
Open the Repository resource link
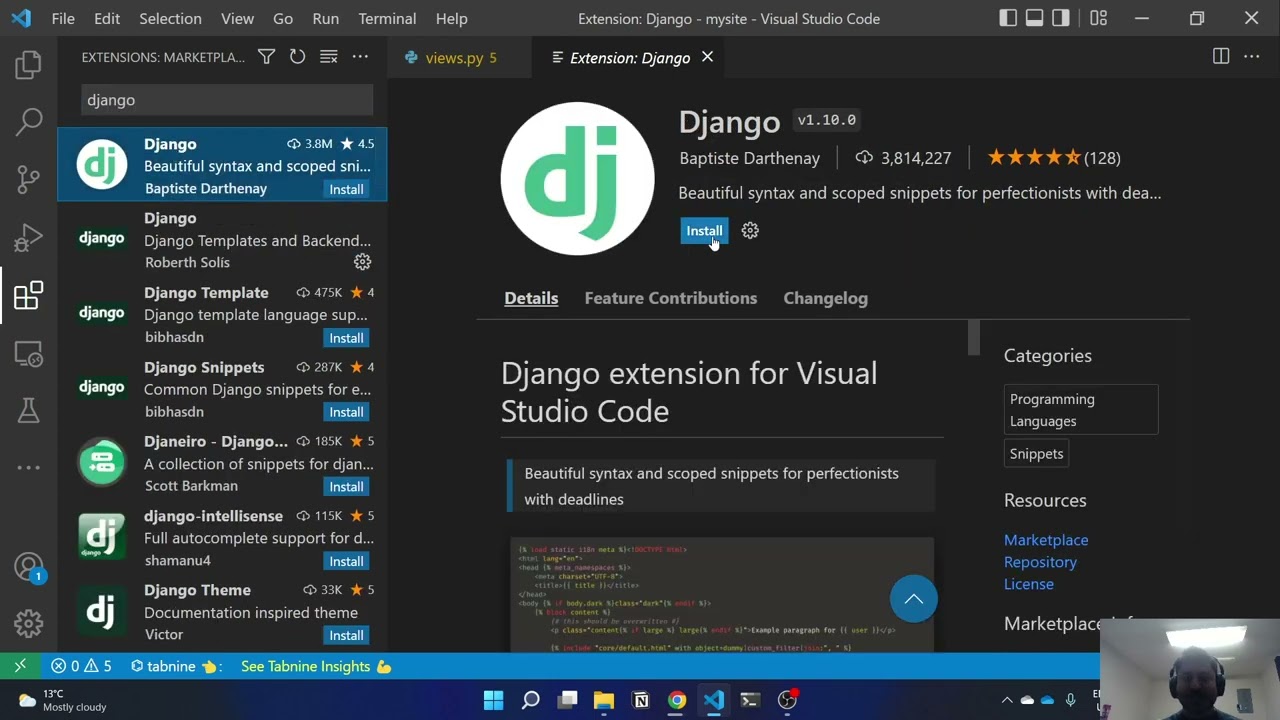(1040, 562)
